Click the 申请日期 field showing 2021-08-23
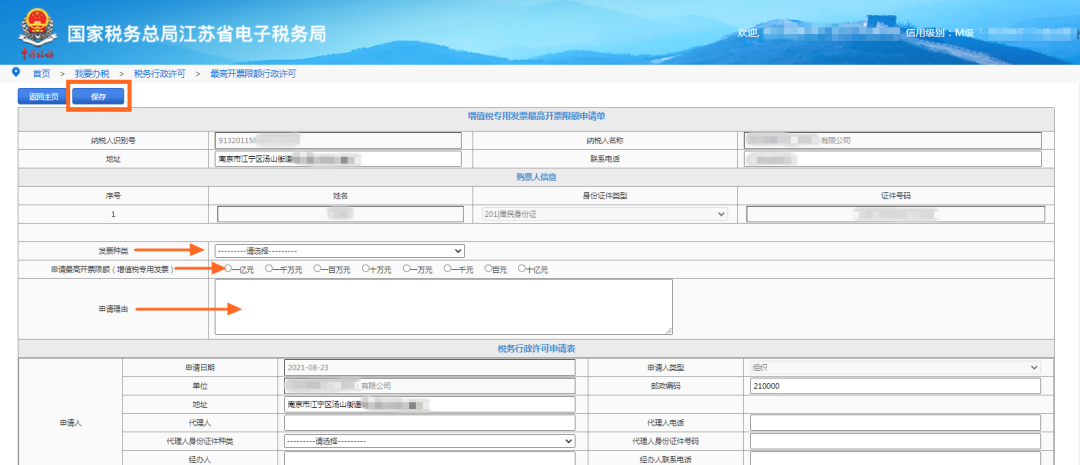The height and width of the screenshot is (465, 1080). point(430,368)
